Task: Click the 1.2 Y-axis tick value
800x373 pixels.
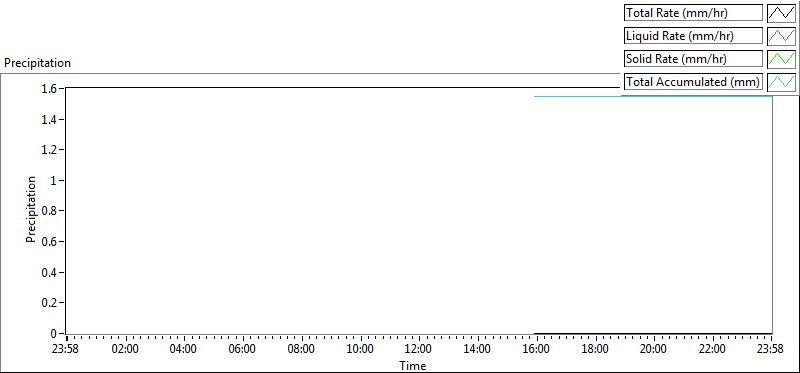Action: pyautogui.click(x=49, y=150)
